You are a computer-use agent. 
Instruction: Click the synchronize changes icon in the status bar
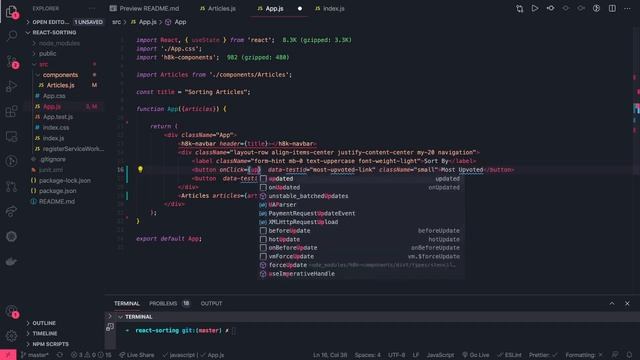(x=60, y=355)
